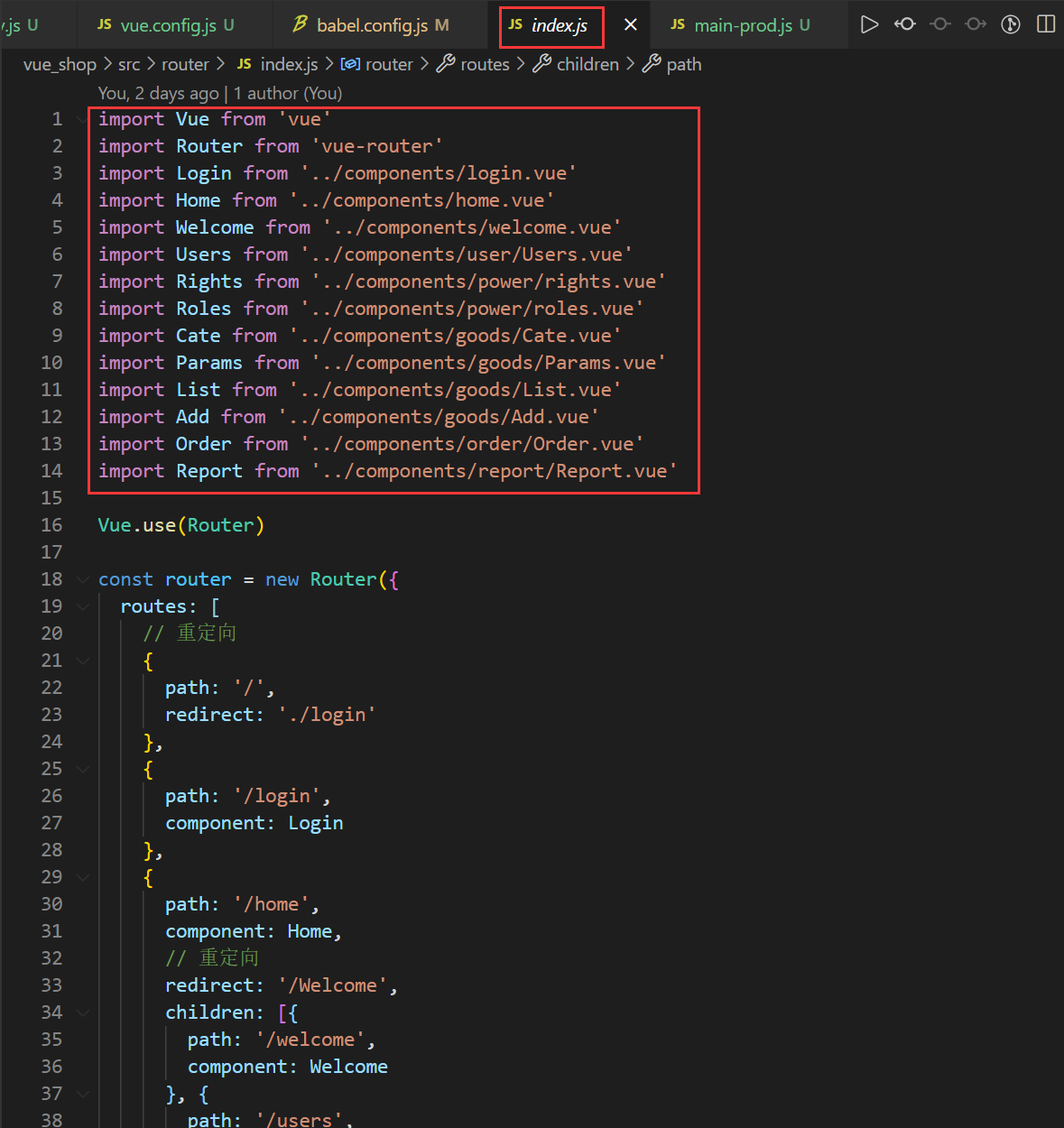Viewport: 1064px width, 1128px height.
Task: Click the 'routes:' property on line 19
Action: (159, 606)
